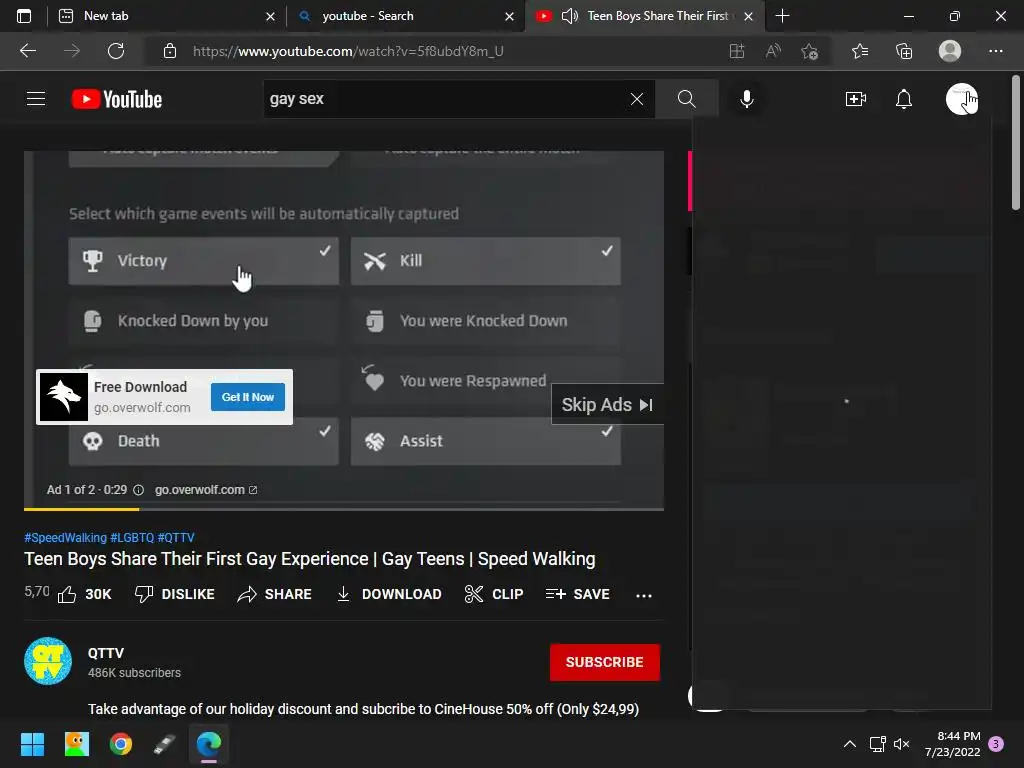Open the Edge profile menu
Screen dimensions: 1024x768
(950, 51)
